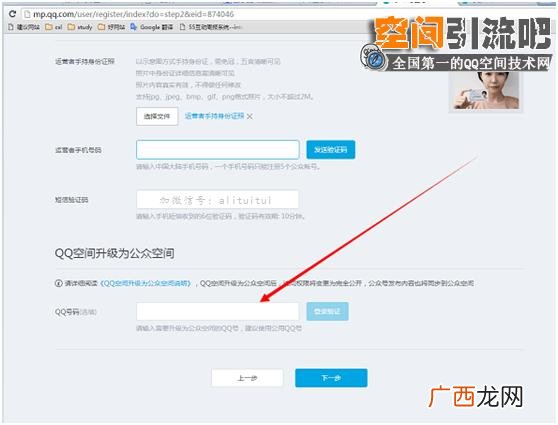Open the QQ空间升级为公众空间说明 link
This screenshot has height=425, width=558.
[x=146, y=283]
